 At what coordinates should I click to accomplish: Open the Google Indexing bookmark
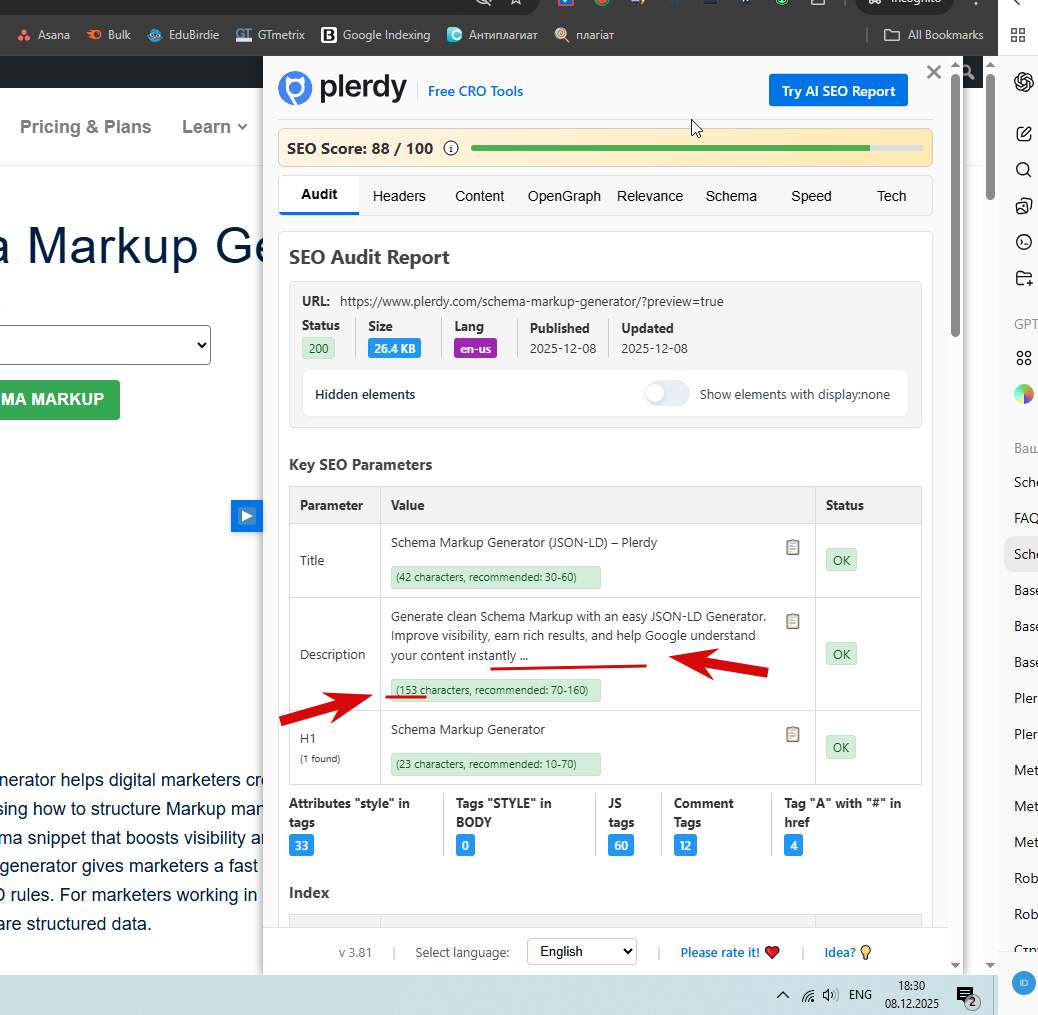pyautogui.click(x=375, y=35)
